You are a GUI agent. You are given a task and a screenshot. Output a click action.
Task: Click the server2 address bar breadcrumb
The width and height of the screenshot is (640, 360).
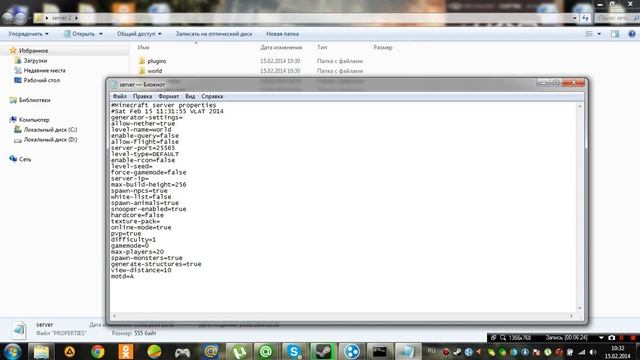[x=62, y=18]
